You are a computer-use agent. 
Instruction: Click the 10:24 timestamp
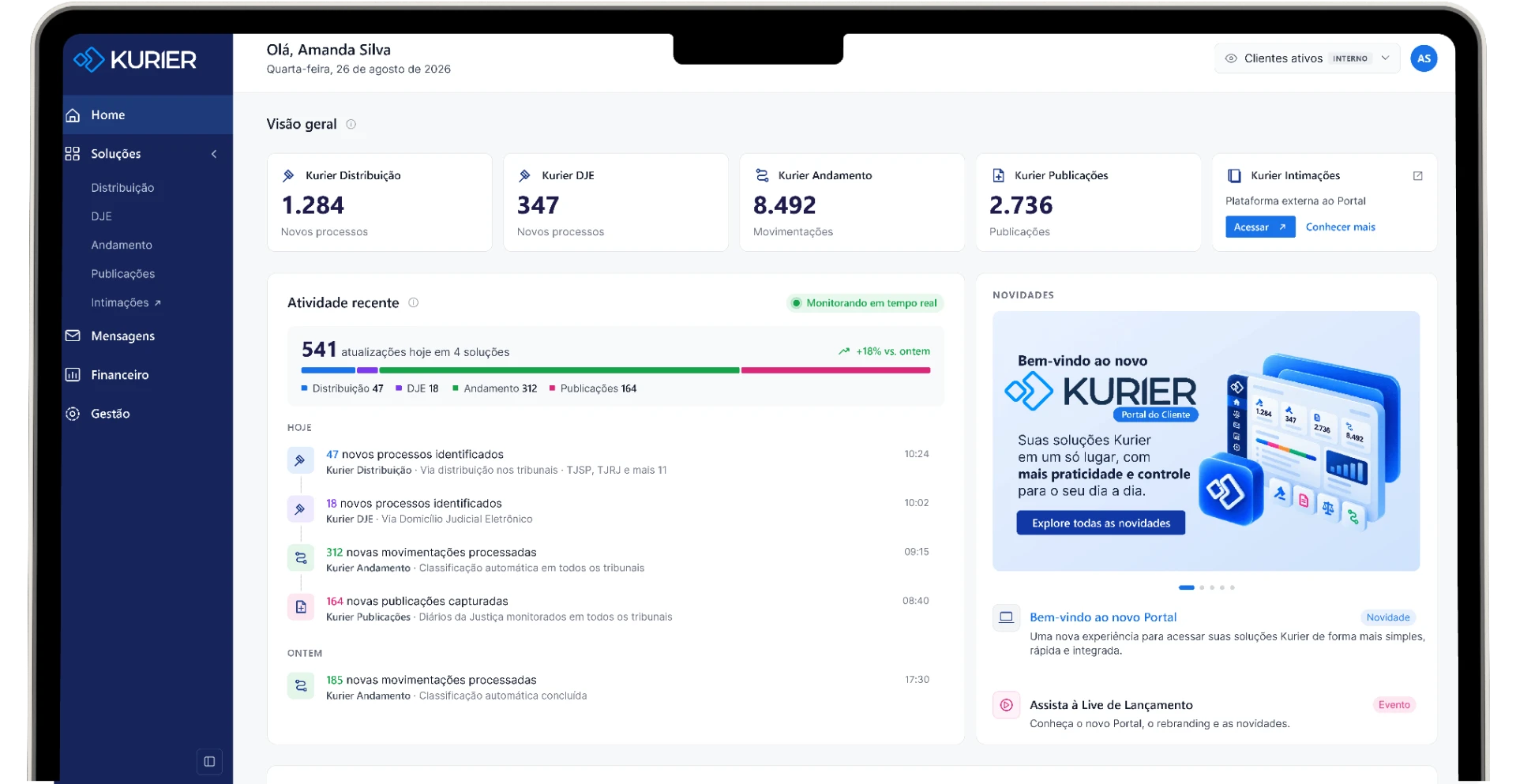[916, 454]
